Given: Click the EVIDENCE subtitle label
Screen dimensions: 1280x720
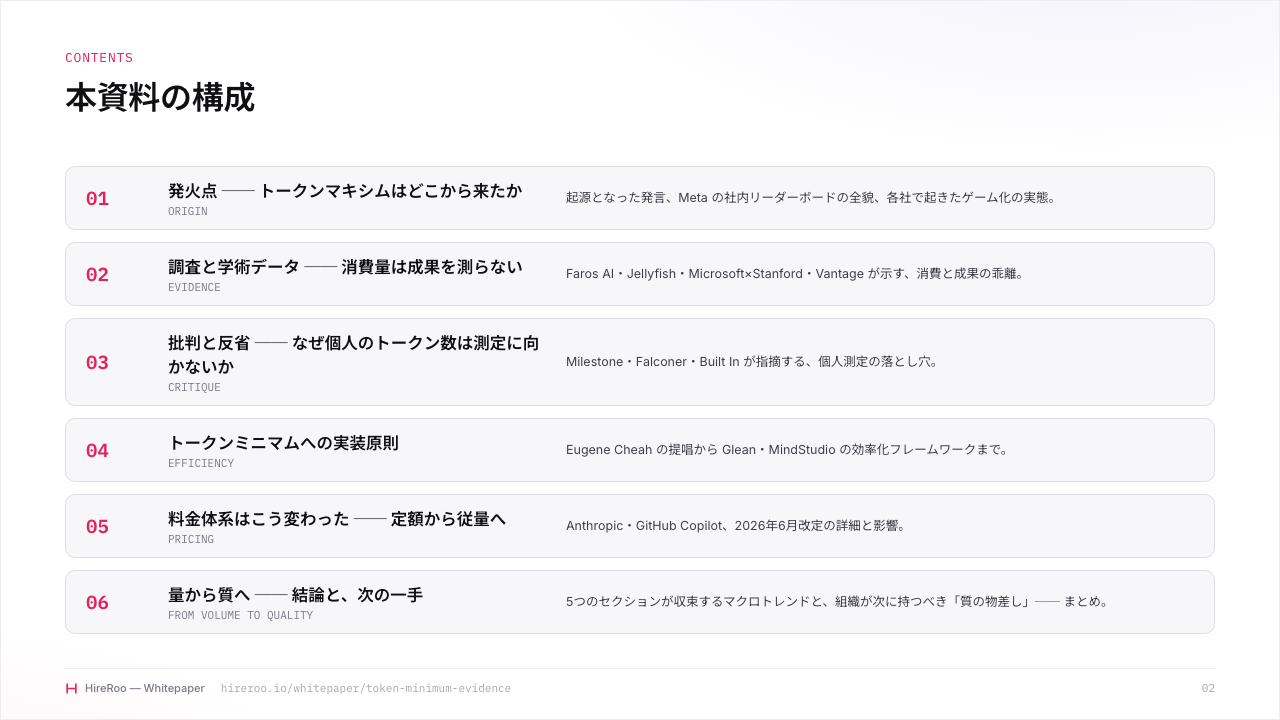Looking at the screenshot, I should 194,288.
